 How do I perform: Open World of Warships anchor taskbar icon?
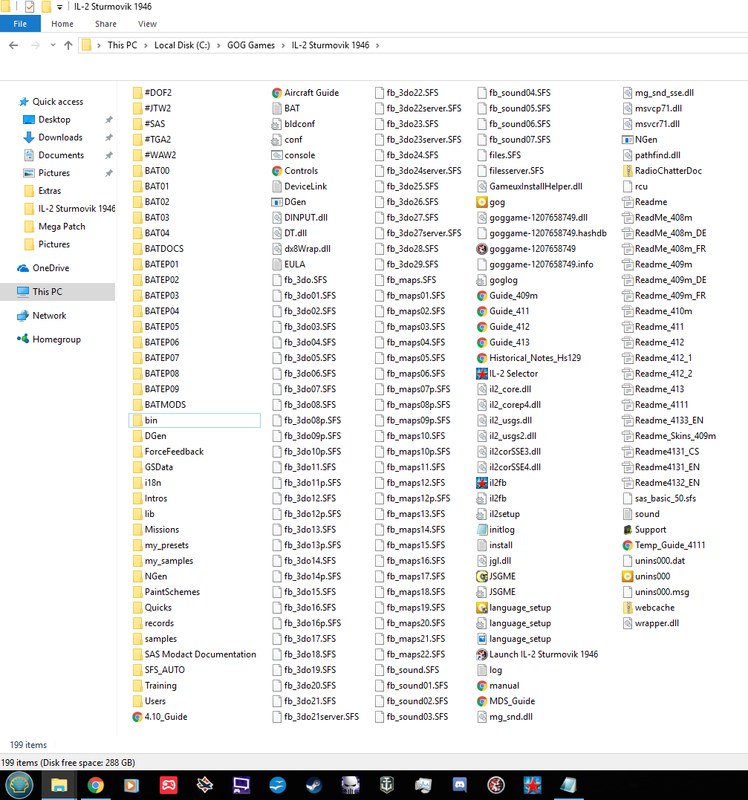pyautogui.click(x=386, y=785)
